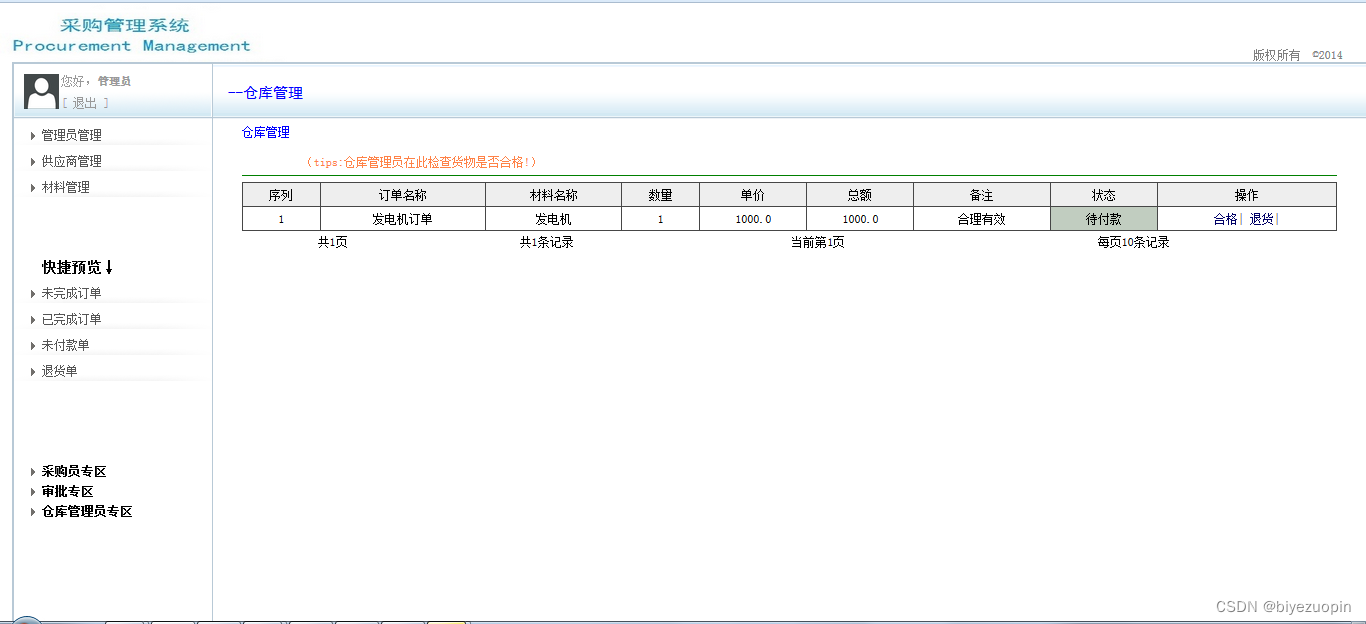
Task: Click the 备注 column header
Action: 981,195
